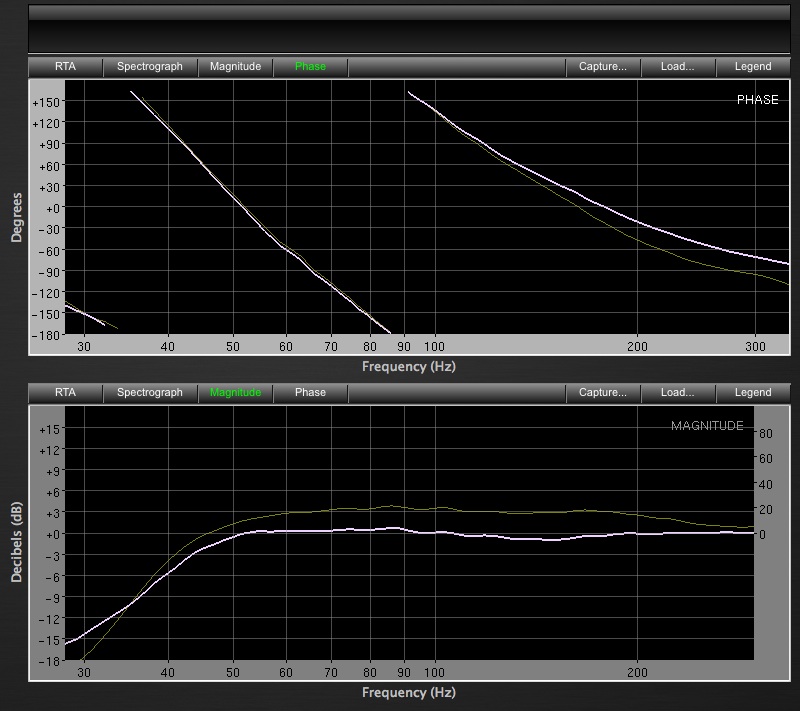Screen dimensions: 800x711
Task: Toggle Legend in lower Magnitude panel
Action: pyautogui.click(x=753, y=393)
